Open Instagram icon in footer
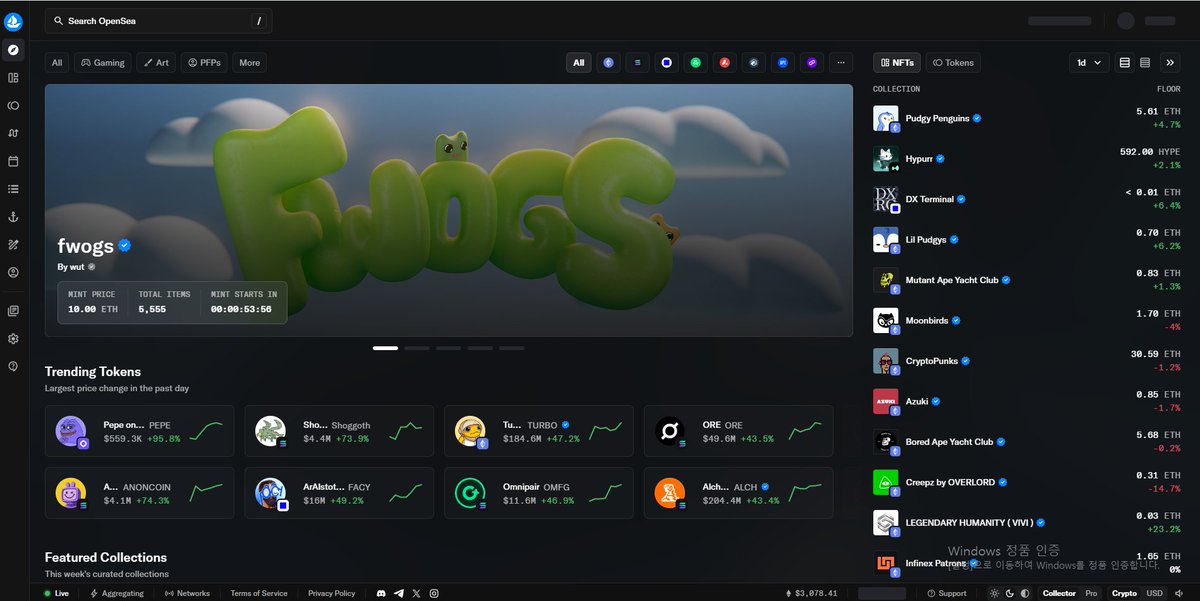This screenshot has width=1200, height=601. pyautogui.click(x=434, y=593)
